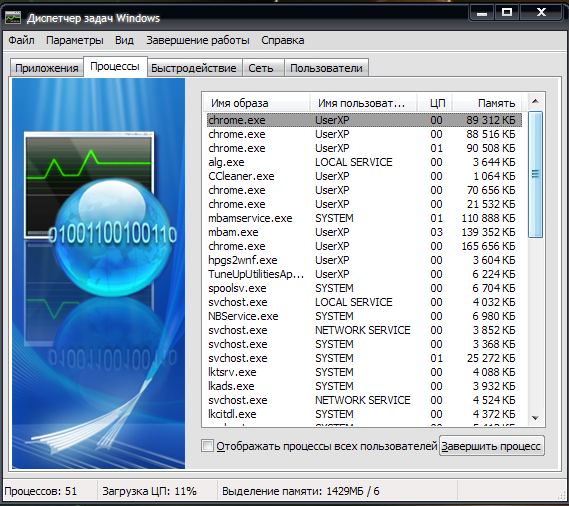Close the Task Manager window
The height and width of the screenshot is (506, 569).
[x=541, y=13]
